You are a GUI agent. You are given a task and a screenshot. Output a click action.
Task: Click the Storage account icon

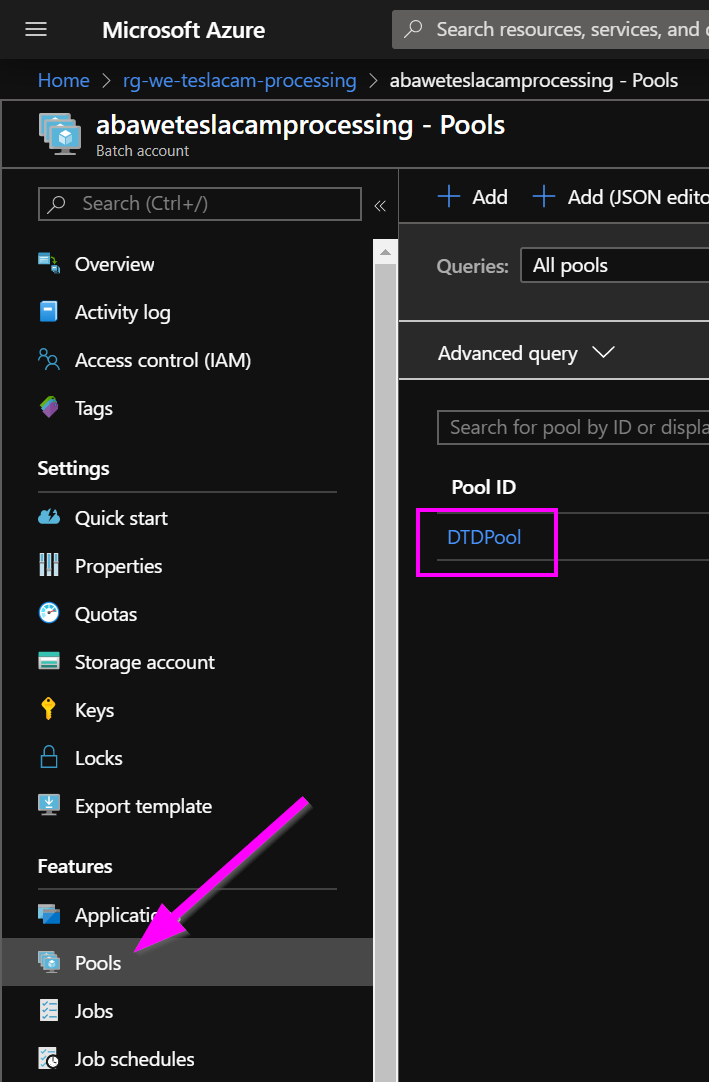point(48,661)
